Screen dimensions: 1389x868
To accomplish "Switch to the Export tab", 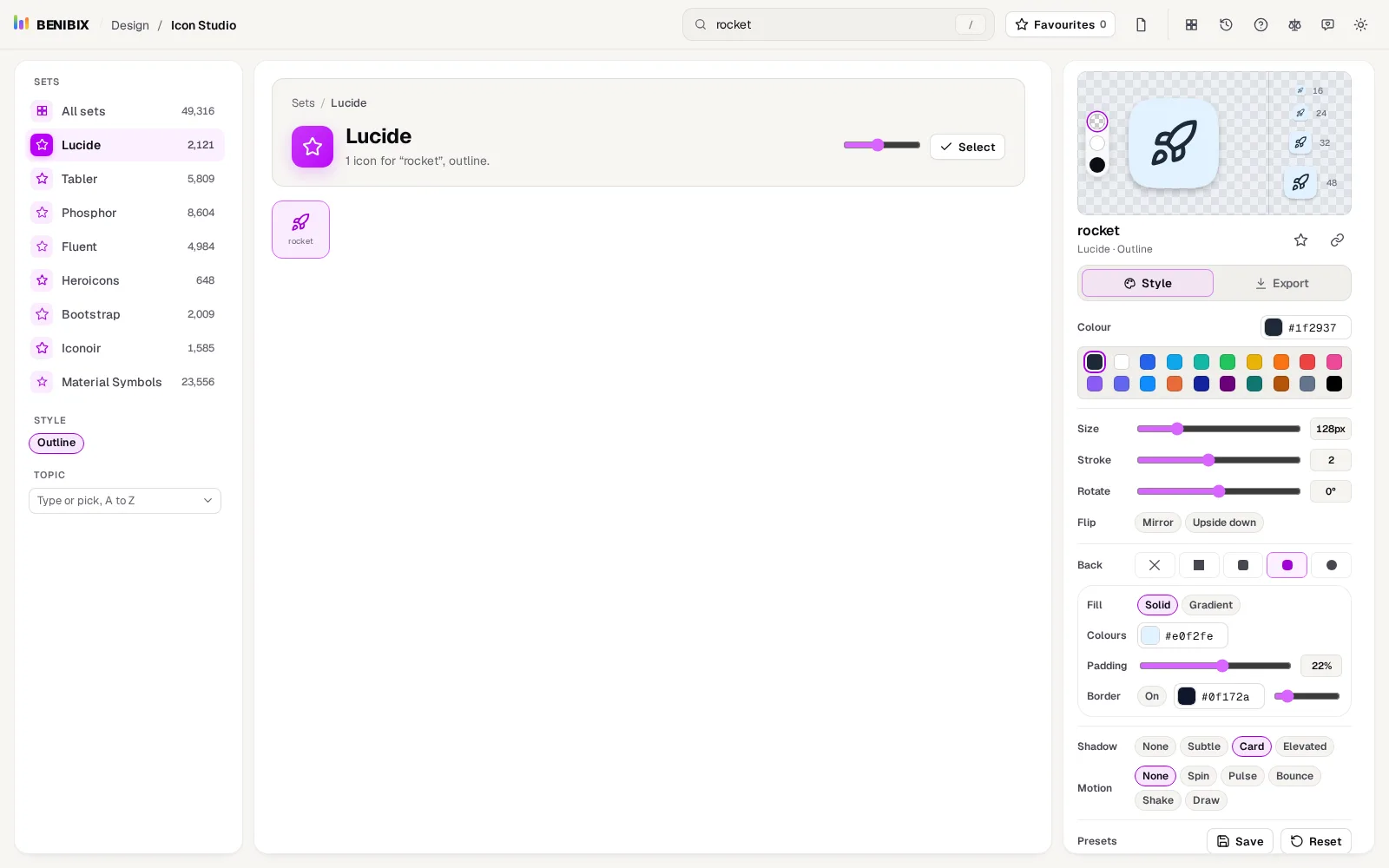I will [1281, 283].
